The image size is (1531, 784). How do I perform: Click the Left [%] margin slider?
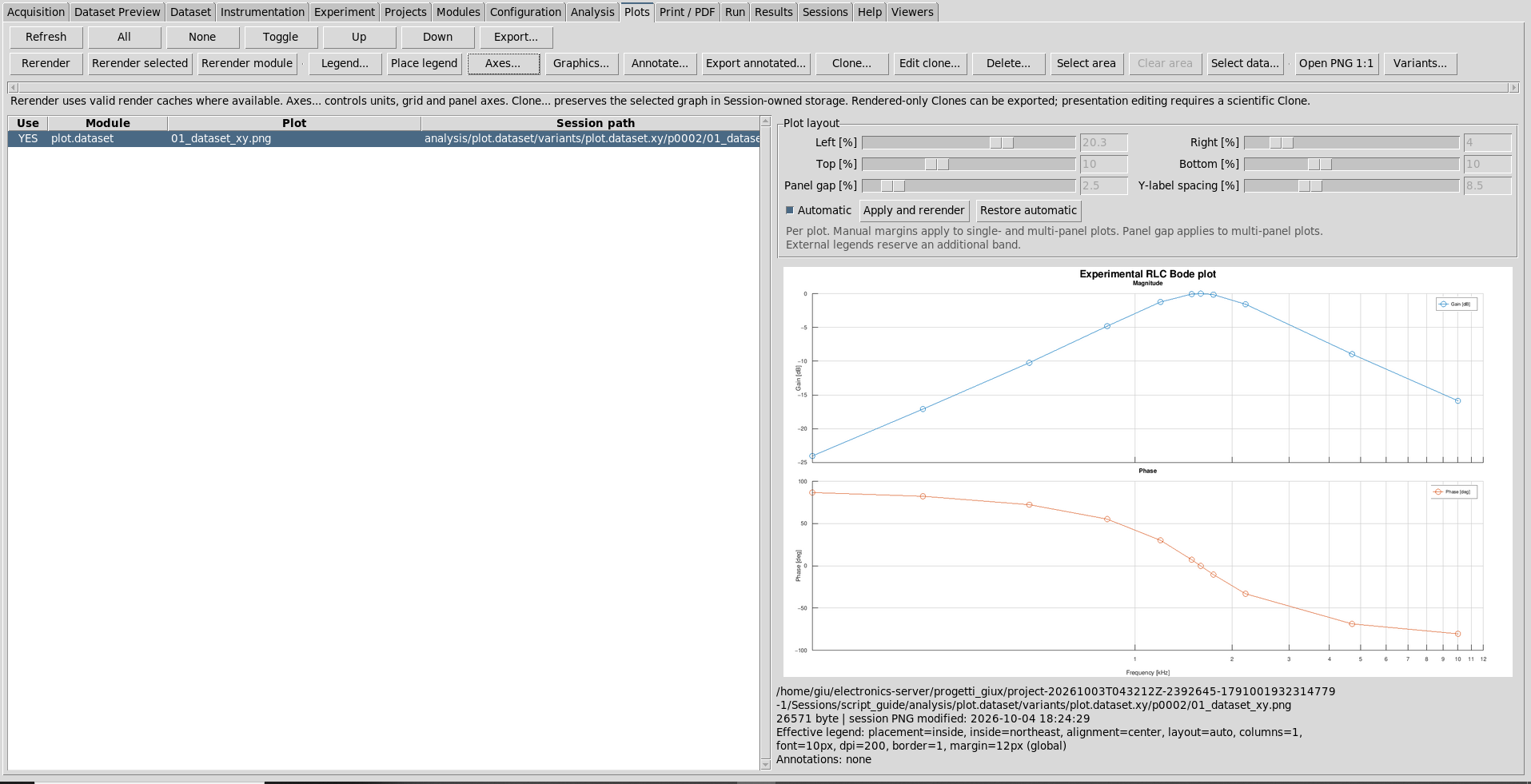968,142
